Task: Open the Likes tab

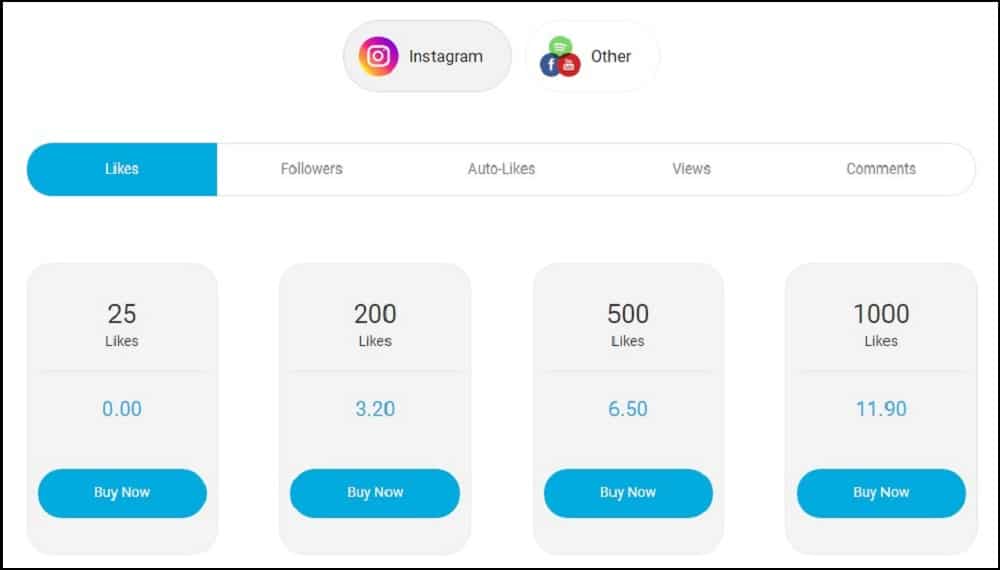Action: point(122,169)
